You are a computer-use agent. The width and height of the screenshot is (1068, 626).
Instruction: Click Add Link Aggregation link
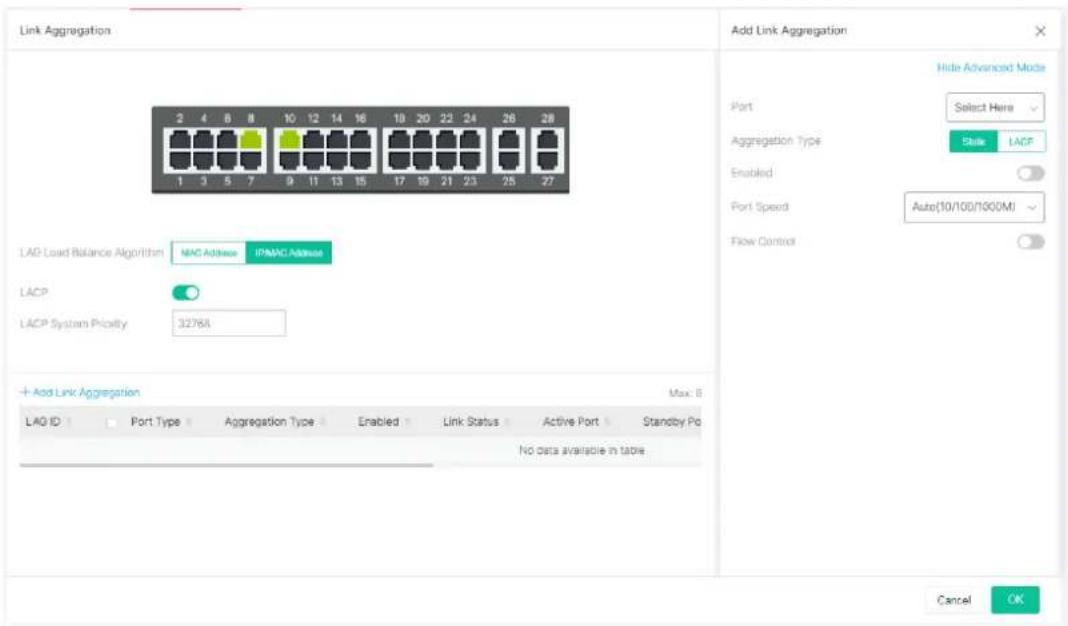tap(80, 392)
